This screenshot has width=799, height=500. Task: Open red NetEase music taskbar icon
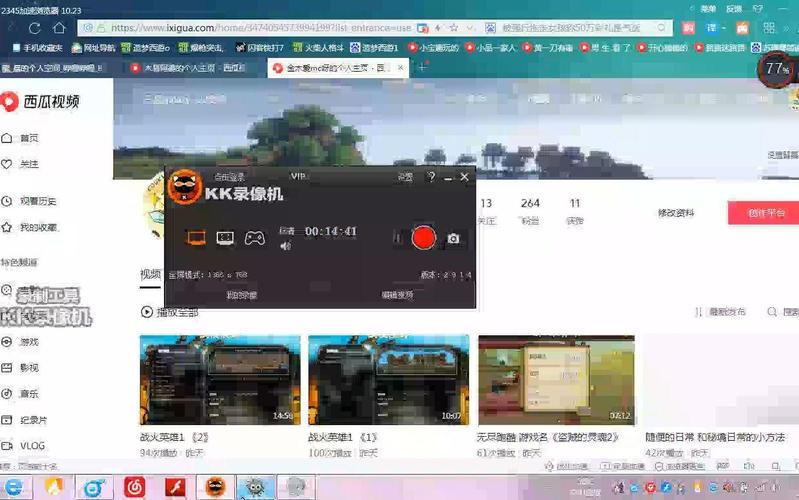(x=135, y=487)
